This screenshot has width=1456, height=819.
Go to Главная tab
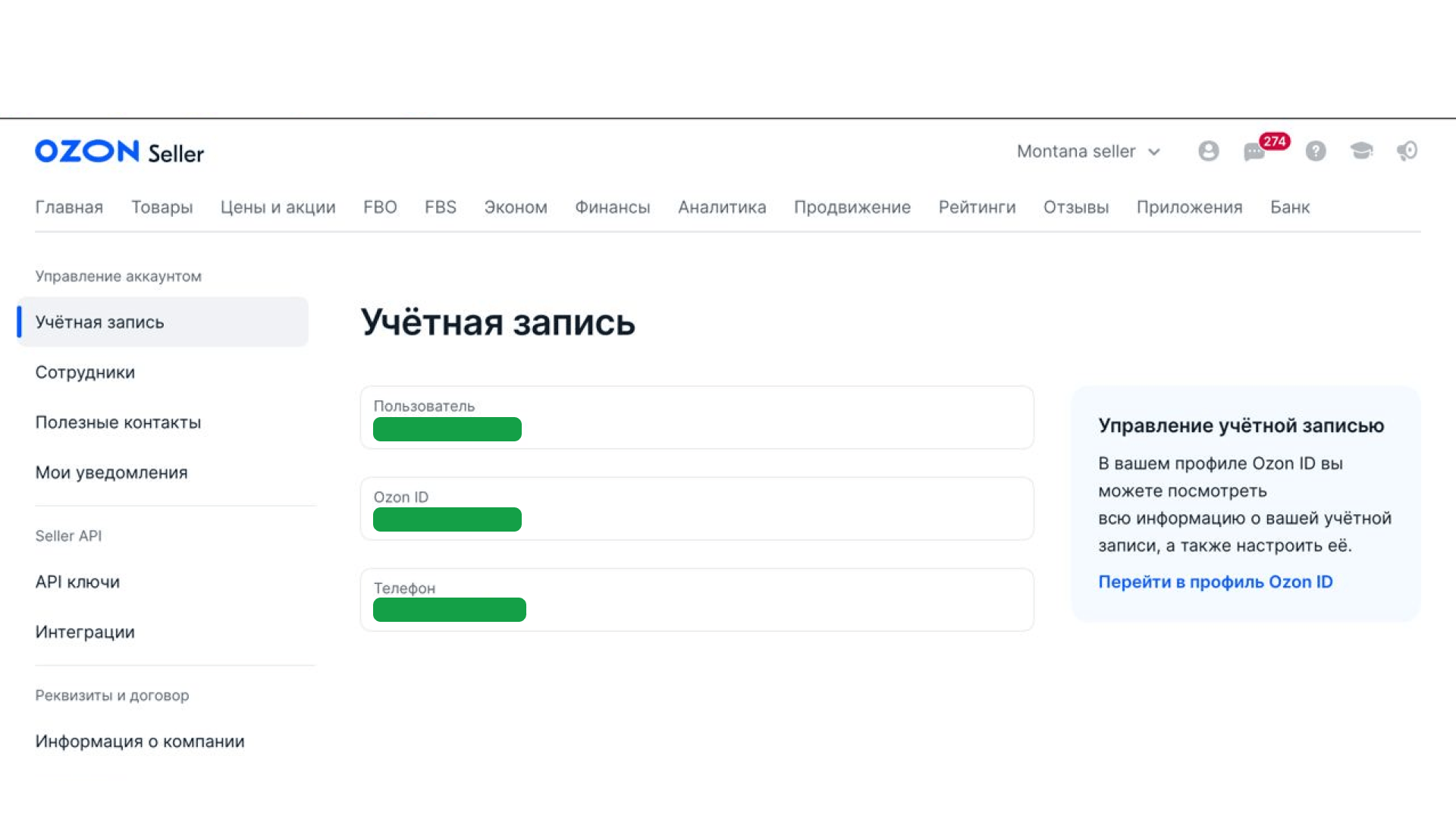[x=69, y=207]
